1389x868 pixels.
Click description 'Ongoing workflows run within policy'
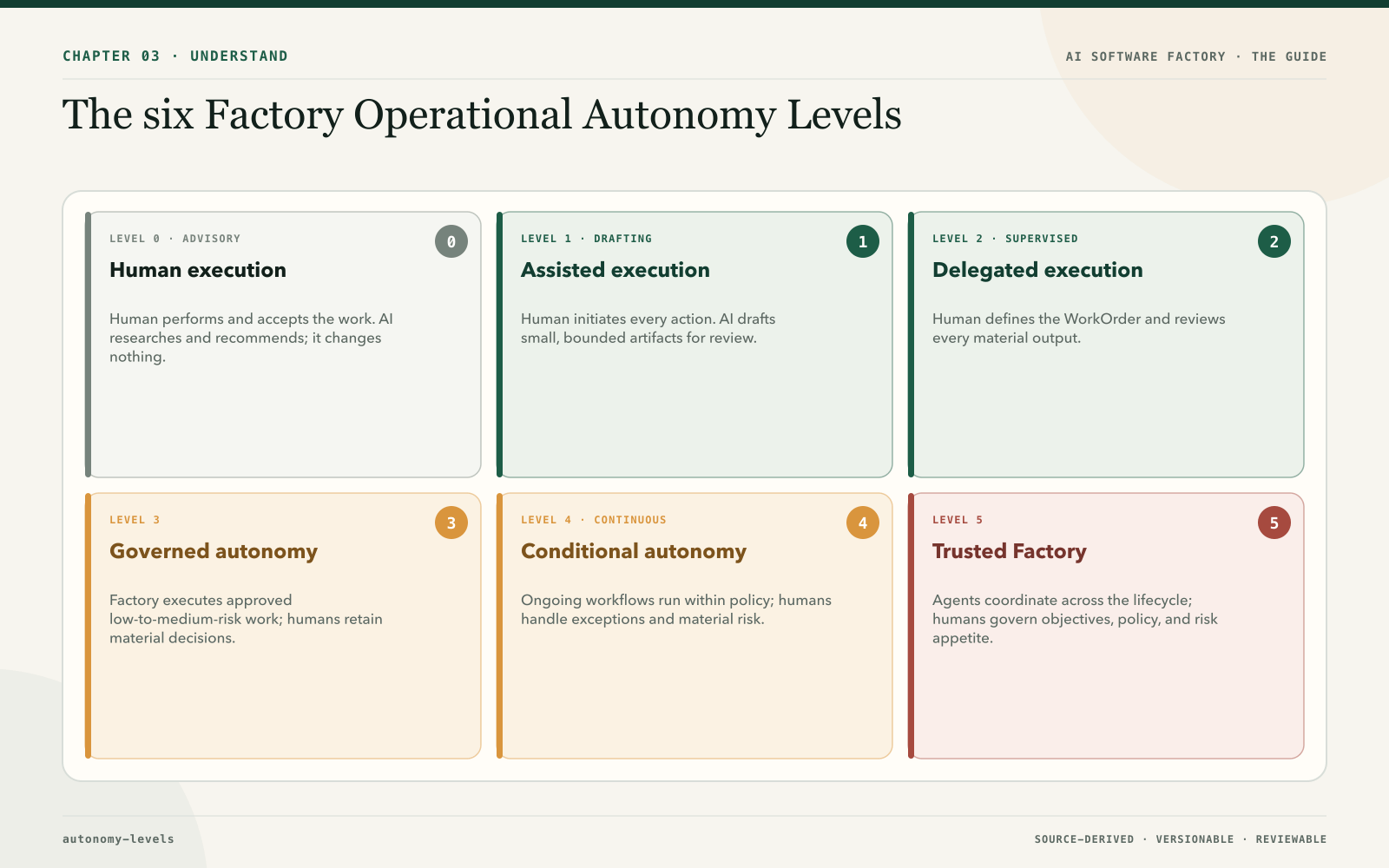coord(676,609)
